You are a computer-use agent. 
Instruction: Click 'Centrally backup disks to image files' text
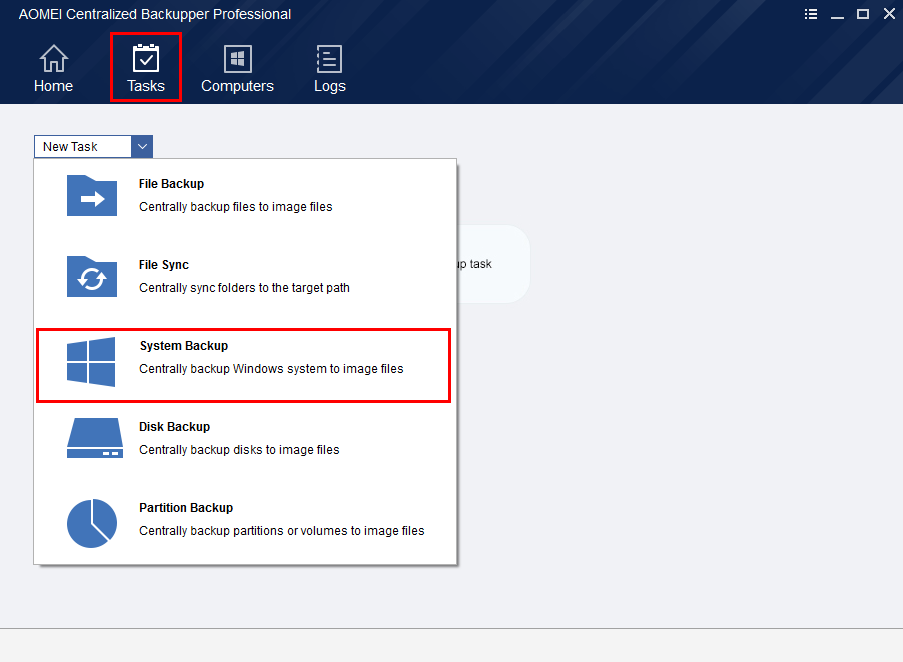(x=239, y=450)
